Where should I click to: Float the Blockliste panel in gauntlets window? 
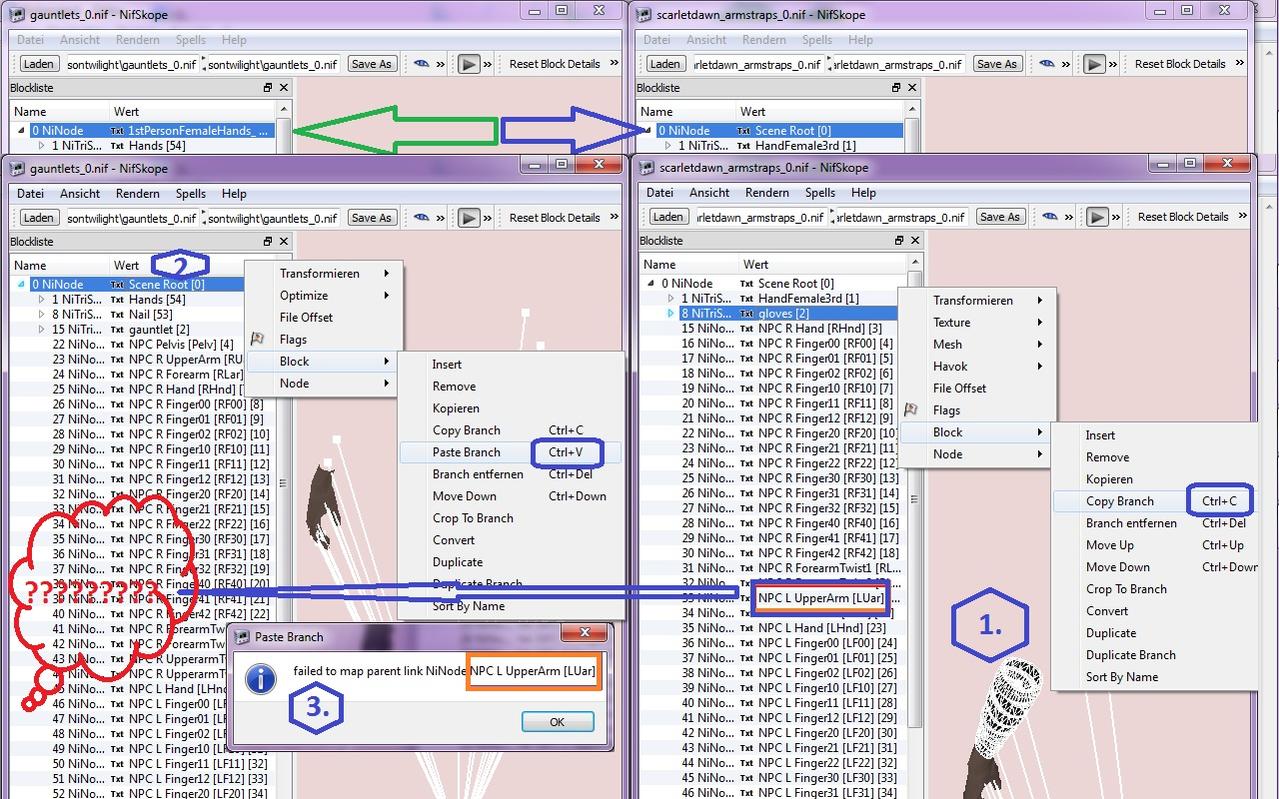click(268, 241)
